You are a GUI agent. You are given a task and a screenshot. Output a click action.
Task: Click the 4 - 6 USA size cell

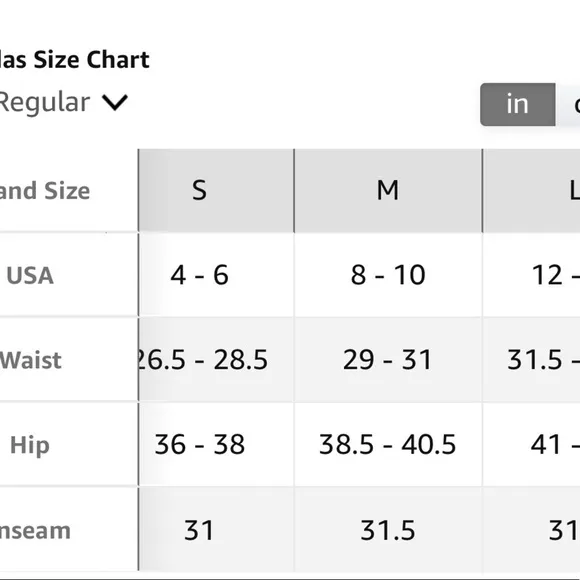[216, 275]
